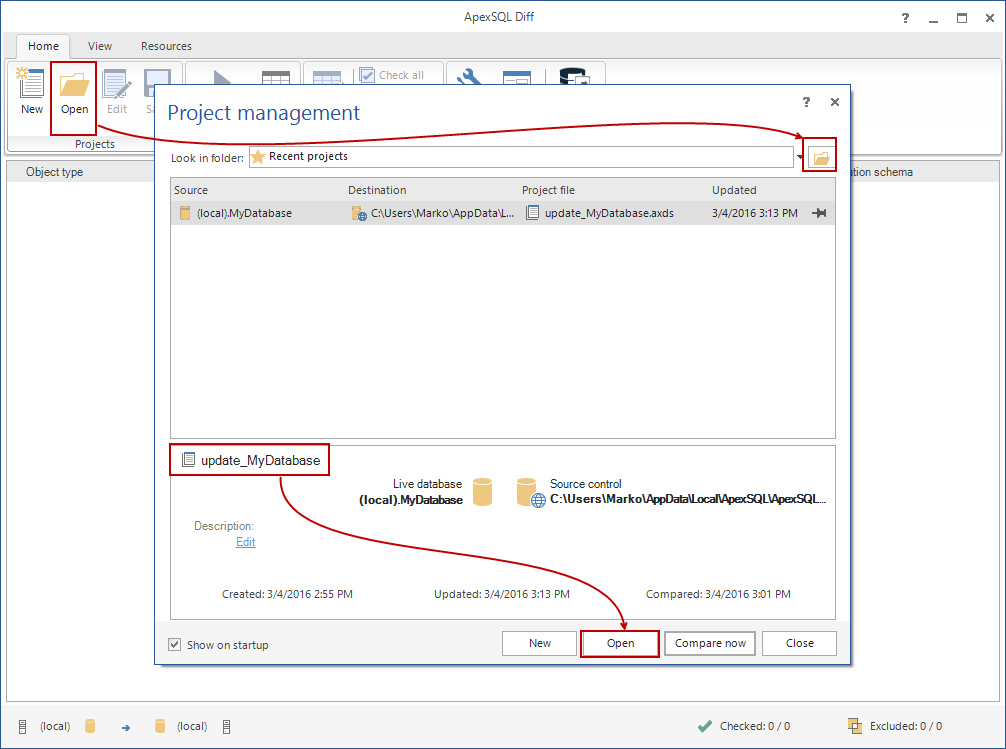The width and height of the screenshot is (1006, 749).
Task: Click the Source control path text
Action: pos(688,499)
